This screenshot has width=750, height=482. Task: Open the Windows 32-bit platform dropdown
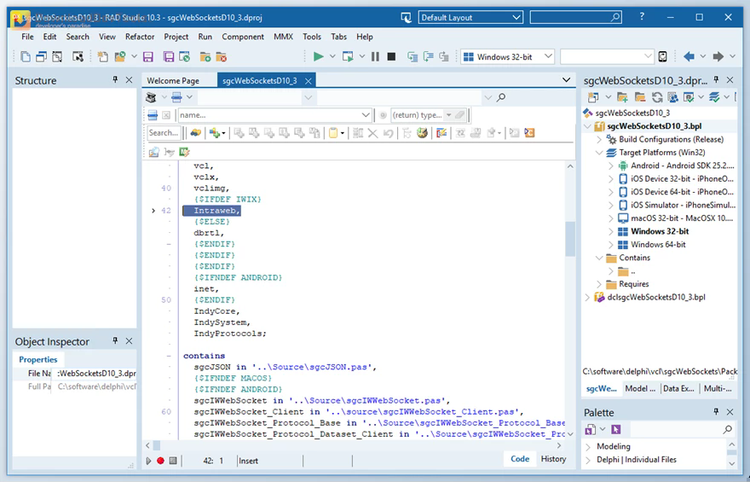548,56
